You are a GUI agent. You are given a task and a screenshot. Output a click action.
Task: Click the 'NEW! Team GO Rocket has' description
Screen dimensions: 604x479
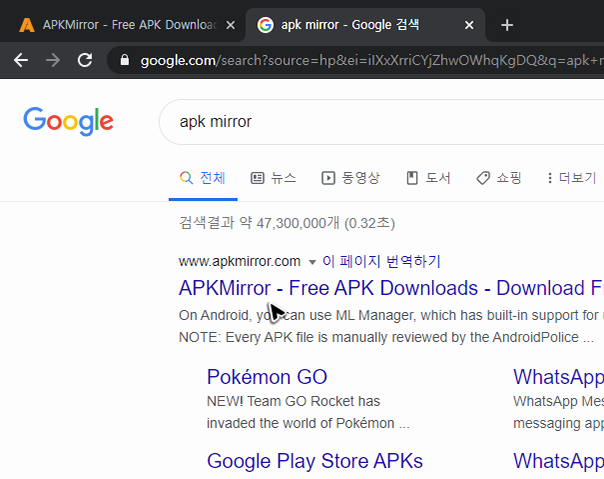294,401
